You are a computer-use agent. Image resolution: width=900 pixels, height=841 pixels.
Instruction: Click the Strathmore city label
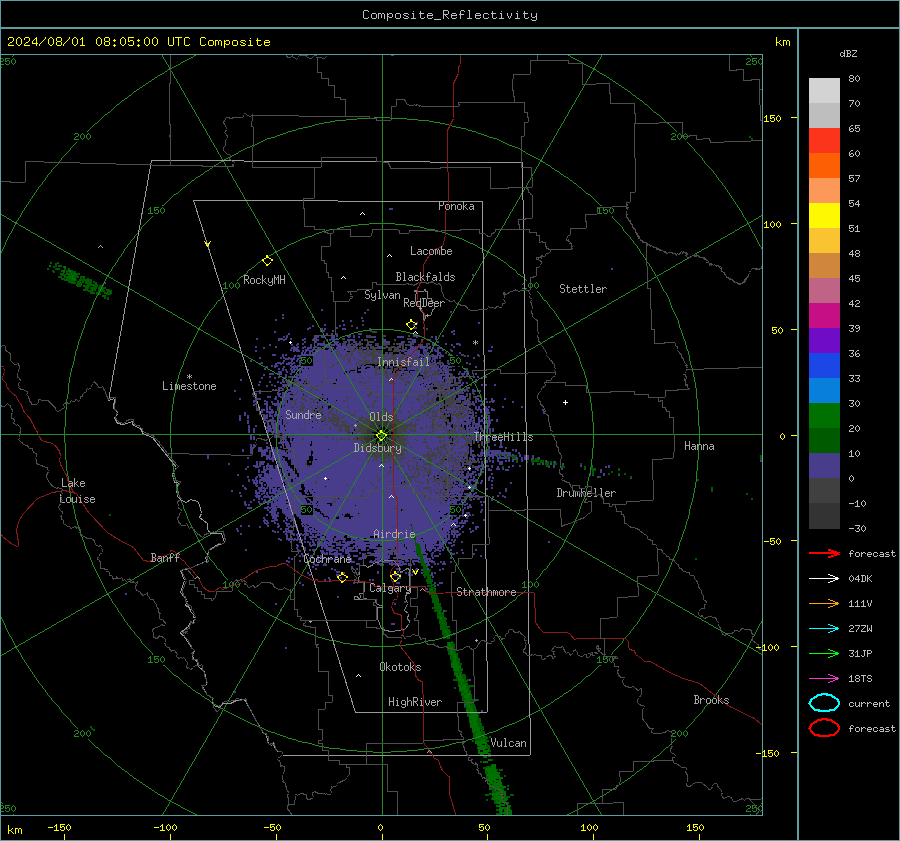[x=486, y=592]
